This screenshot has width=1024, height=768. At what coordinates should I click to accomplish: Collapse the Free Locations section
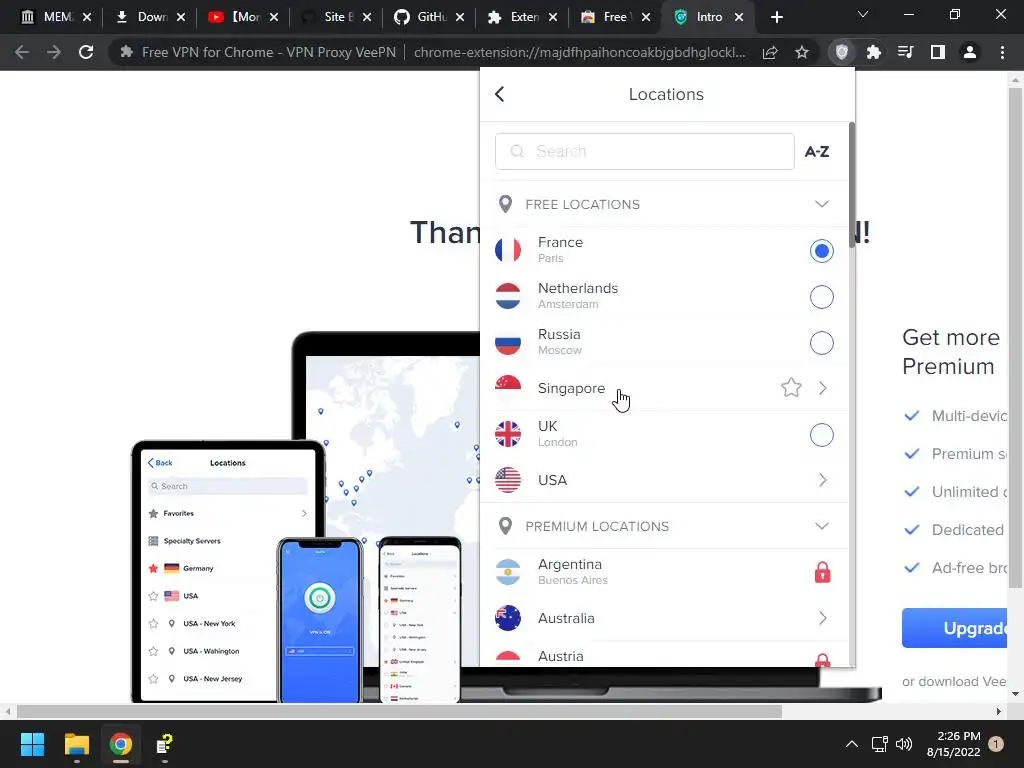[822, 204]
